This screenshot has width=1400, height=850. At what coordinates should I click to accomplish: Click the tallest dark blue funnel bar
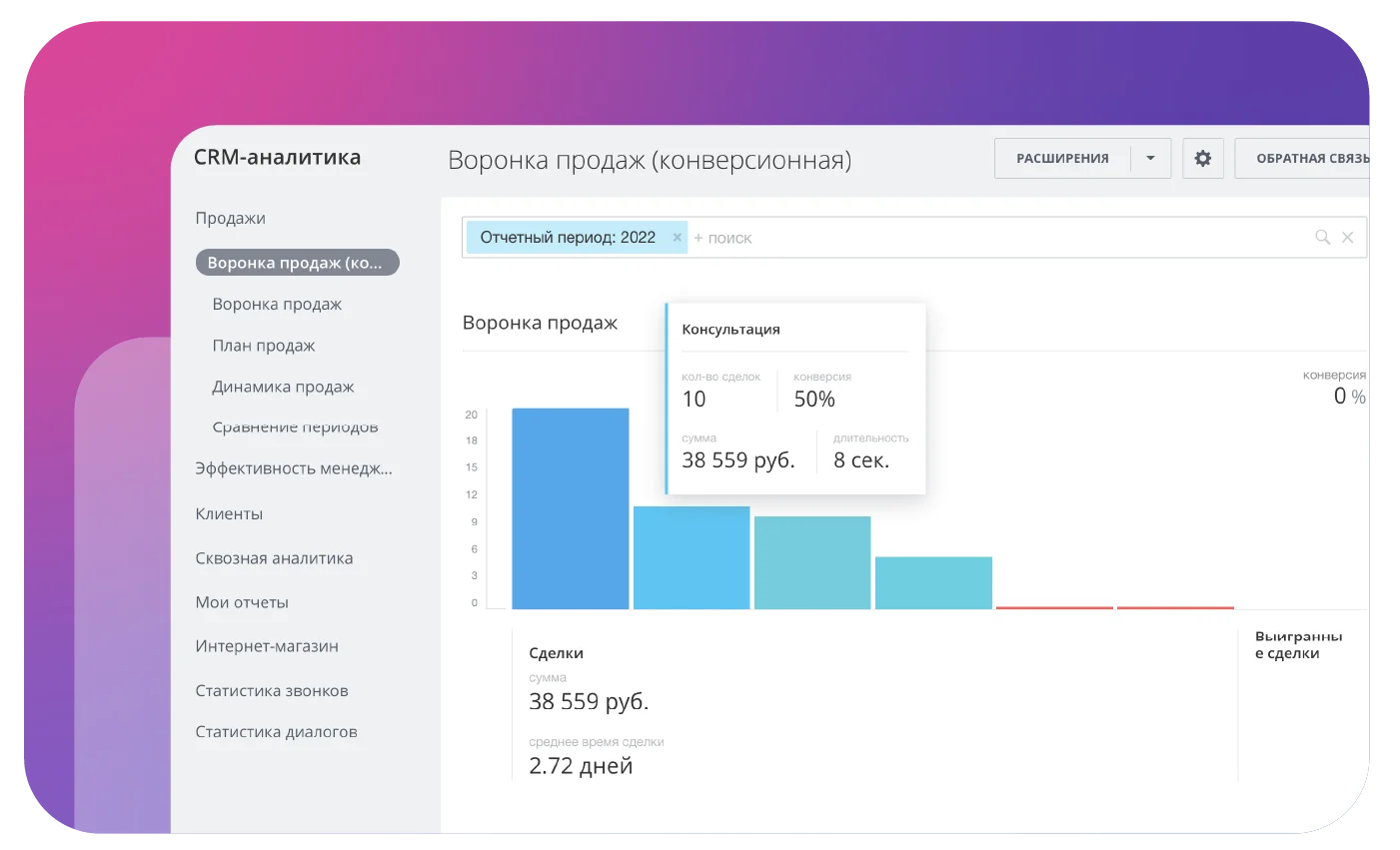pyautogui.click(x=571, y=508)
